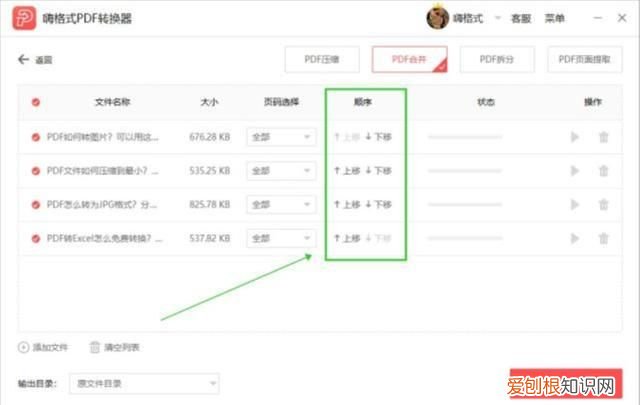Screen dimensions: 640x405
Task: Select the file name PDF如何转图片？可以用这...
Action: [x=102, y=137]
